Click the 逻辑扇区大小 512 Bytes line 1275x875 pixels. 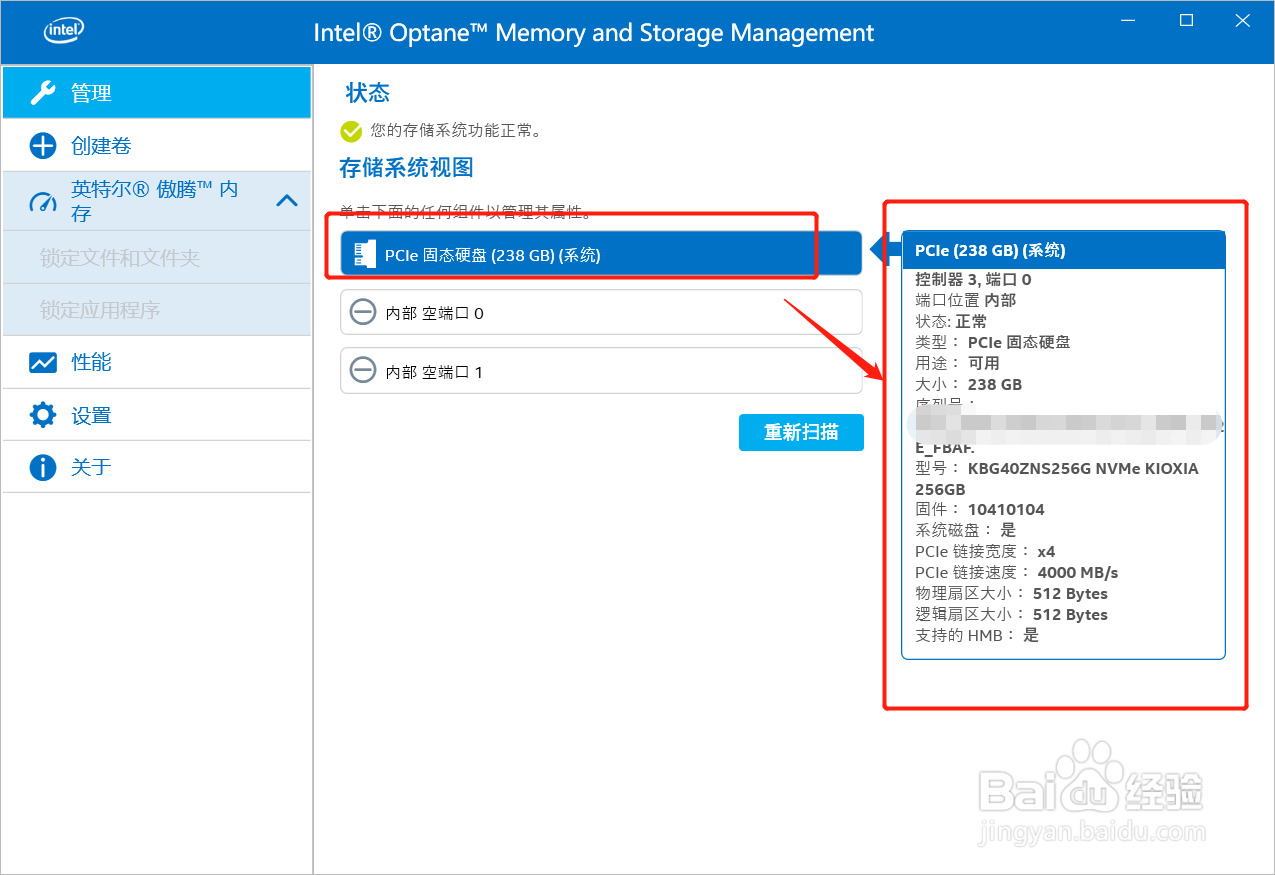coord(1011,615)
